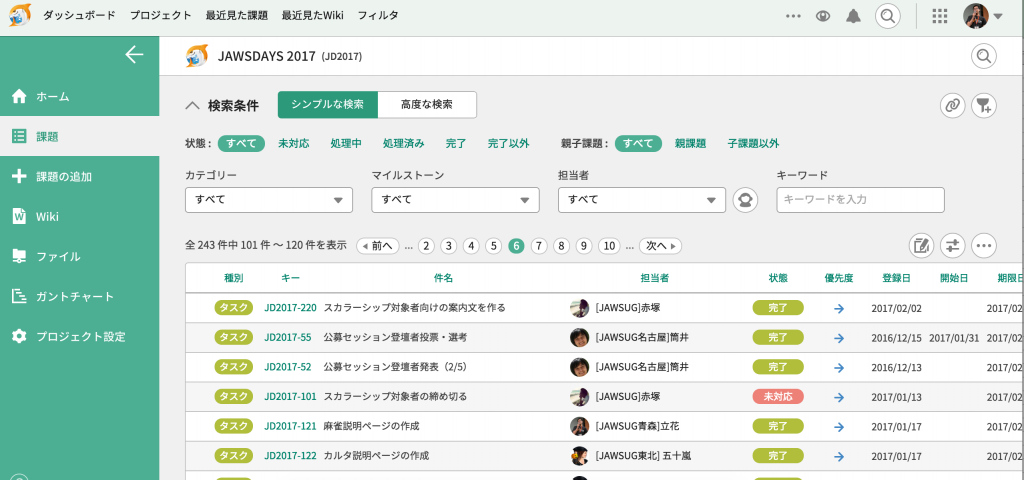
Task: Open the list more-options ellipsis button
Action: [984, 246]
